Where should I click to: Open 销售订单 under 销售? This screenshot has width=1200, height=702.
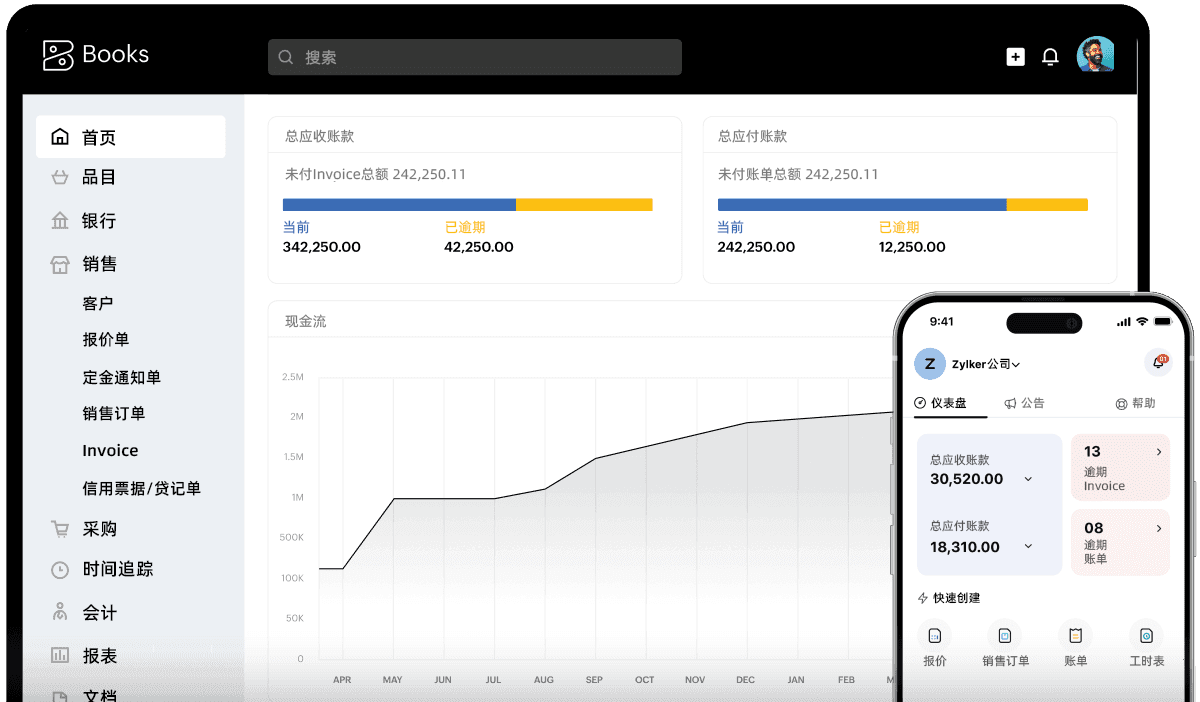(x=114, y=413)
